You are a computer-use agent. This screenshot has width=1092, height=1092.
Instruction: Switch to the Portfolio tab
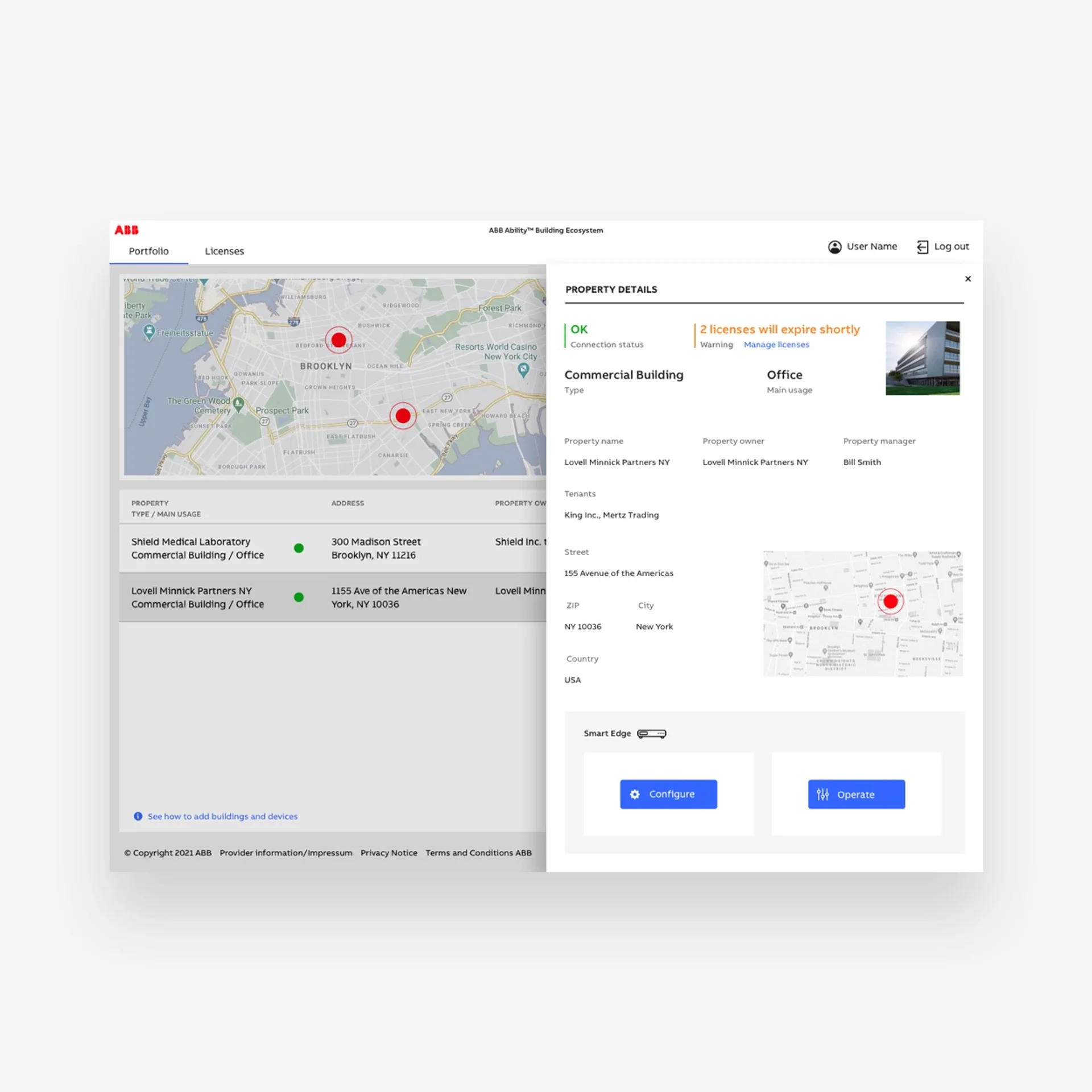click(148, 251)
